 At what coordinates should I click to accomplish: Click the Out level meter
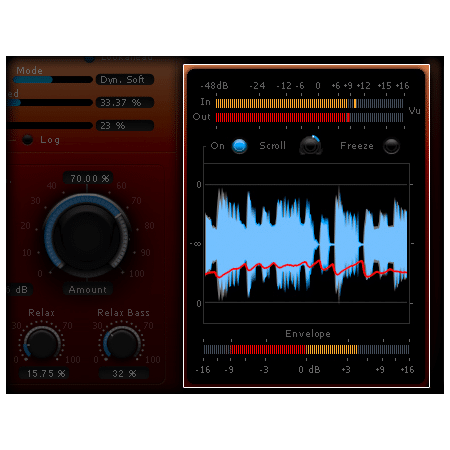coord(309,117)
